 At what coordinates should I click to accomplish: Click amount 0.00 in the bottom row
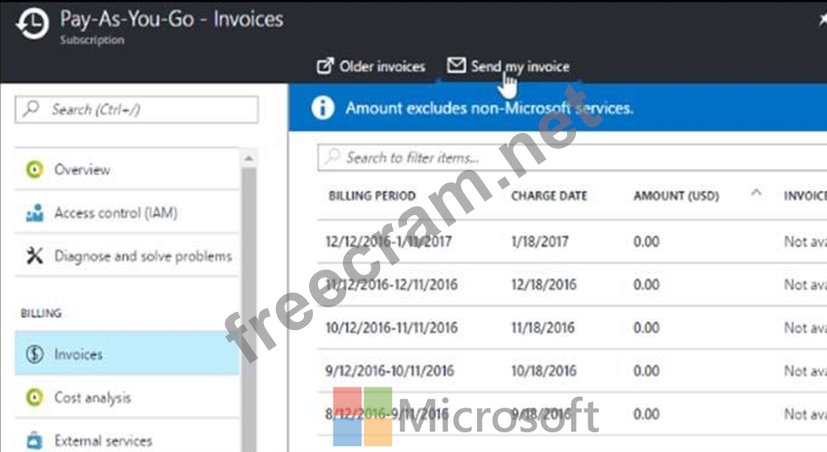pyautogui.click(x=646, y=414)
